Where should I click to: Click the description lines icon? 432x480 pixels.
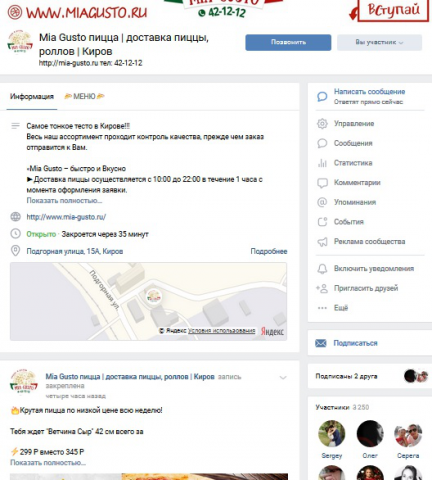point(15,126)
